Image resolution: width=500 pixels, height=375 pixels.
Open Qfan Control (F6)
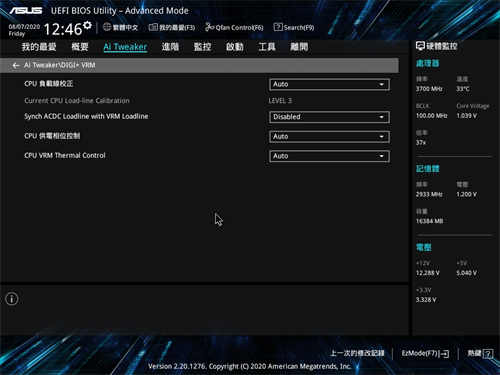[x=234, y=27]
